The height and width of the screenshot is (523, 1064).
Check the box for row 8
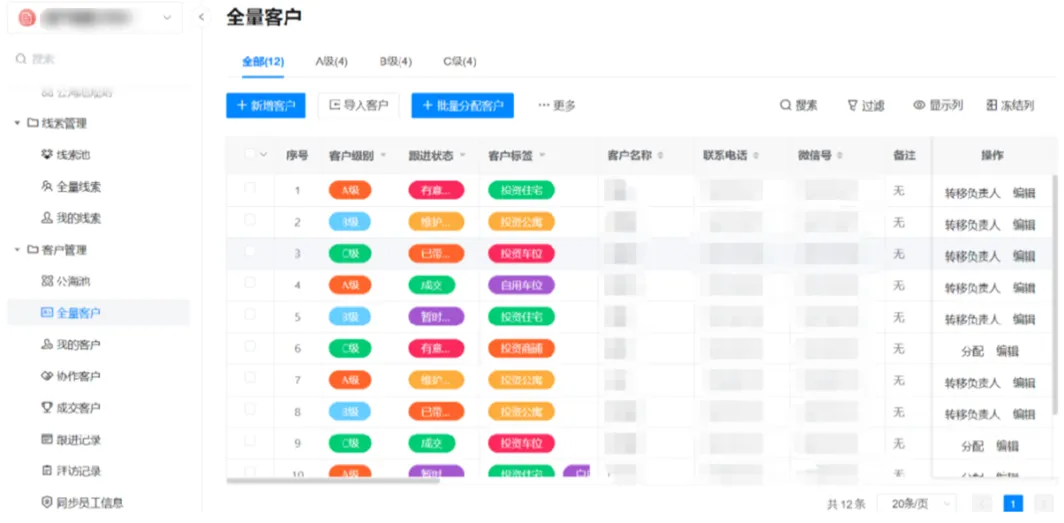(x=250, y=409)
